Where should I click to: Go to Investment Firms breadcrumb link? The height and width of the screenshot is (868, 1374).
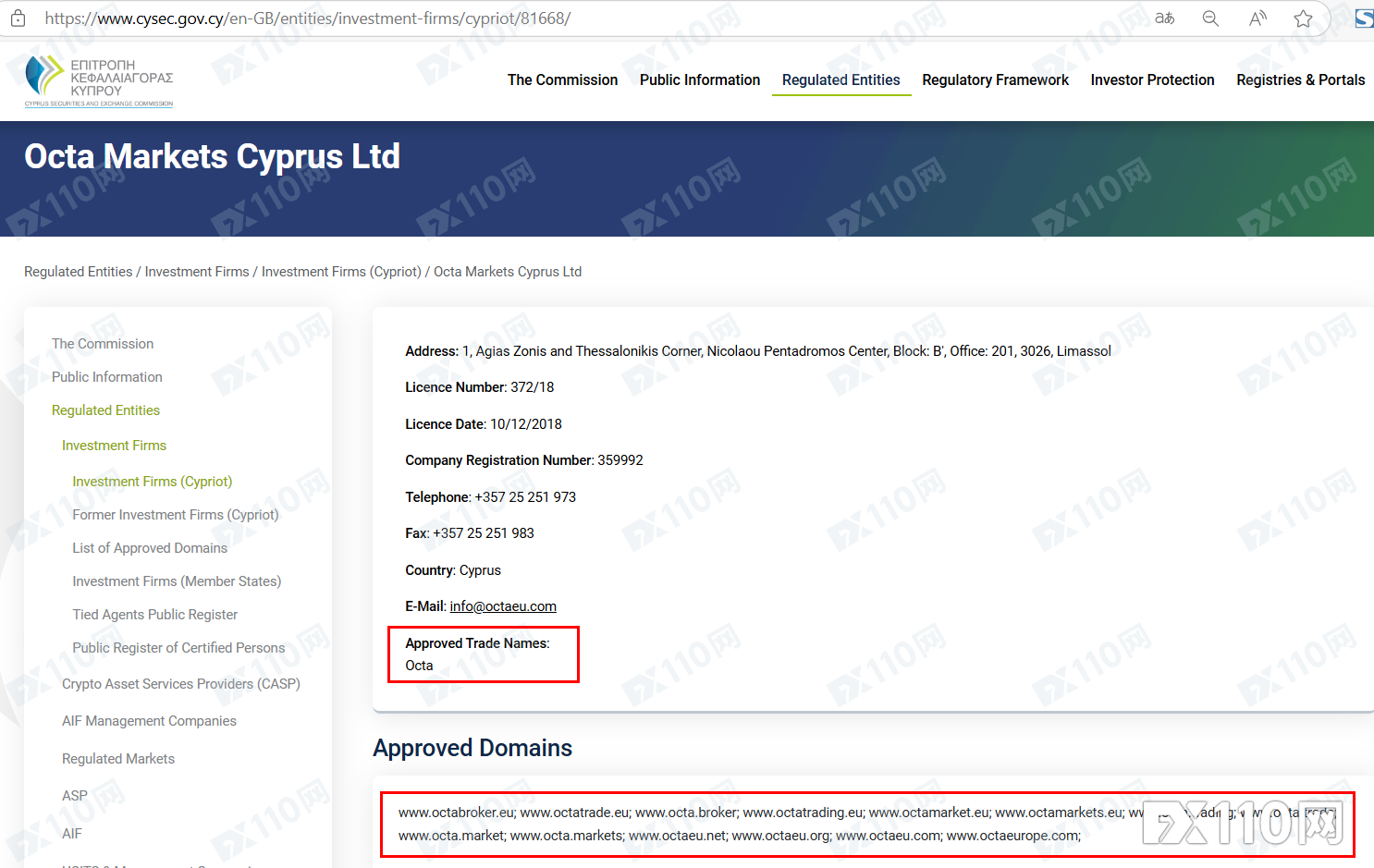tap(197, 272)
